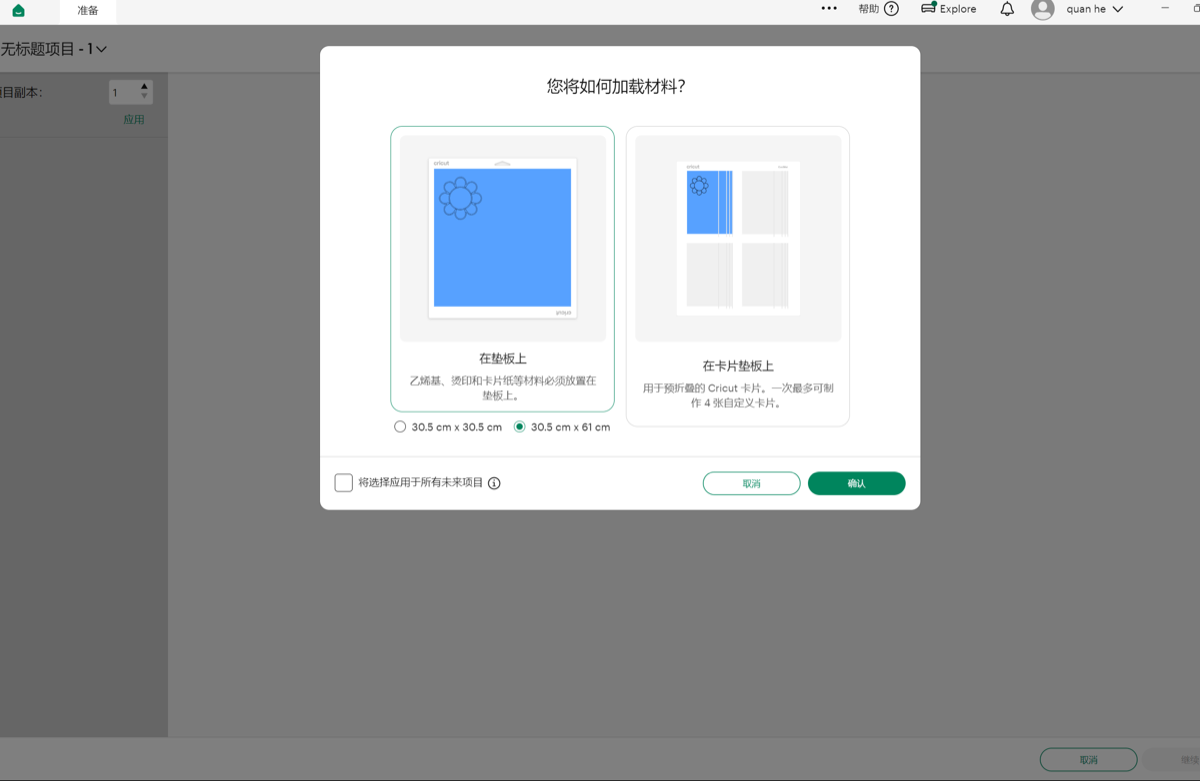Decrease project copies with down arrow
The width and height of the screenshot is (1200, 781).
pyautogui.click(x=145, y=97)
